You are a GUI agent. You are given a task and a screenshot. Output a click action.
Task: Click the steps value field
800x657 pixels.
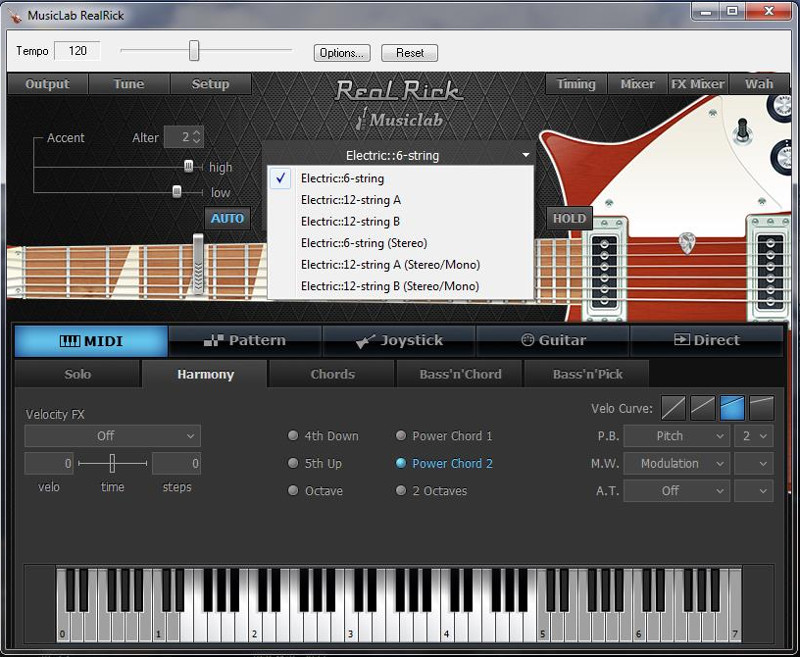176,463
